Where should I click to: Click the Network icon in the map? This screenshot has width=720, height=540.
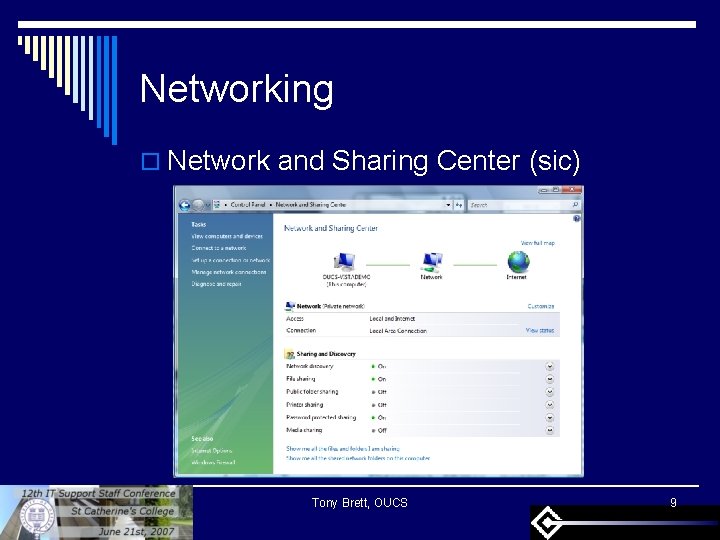pos(432,262)
